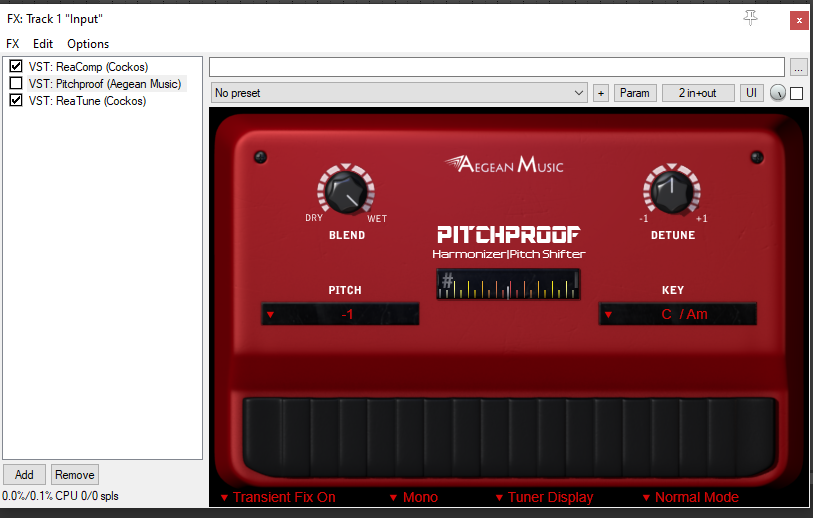Open the Key dropdown showing C / Am
Image resolution: width=813 pixels, height=518 pixels.
click(678, 314)
